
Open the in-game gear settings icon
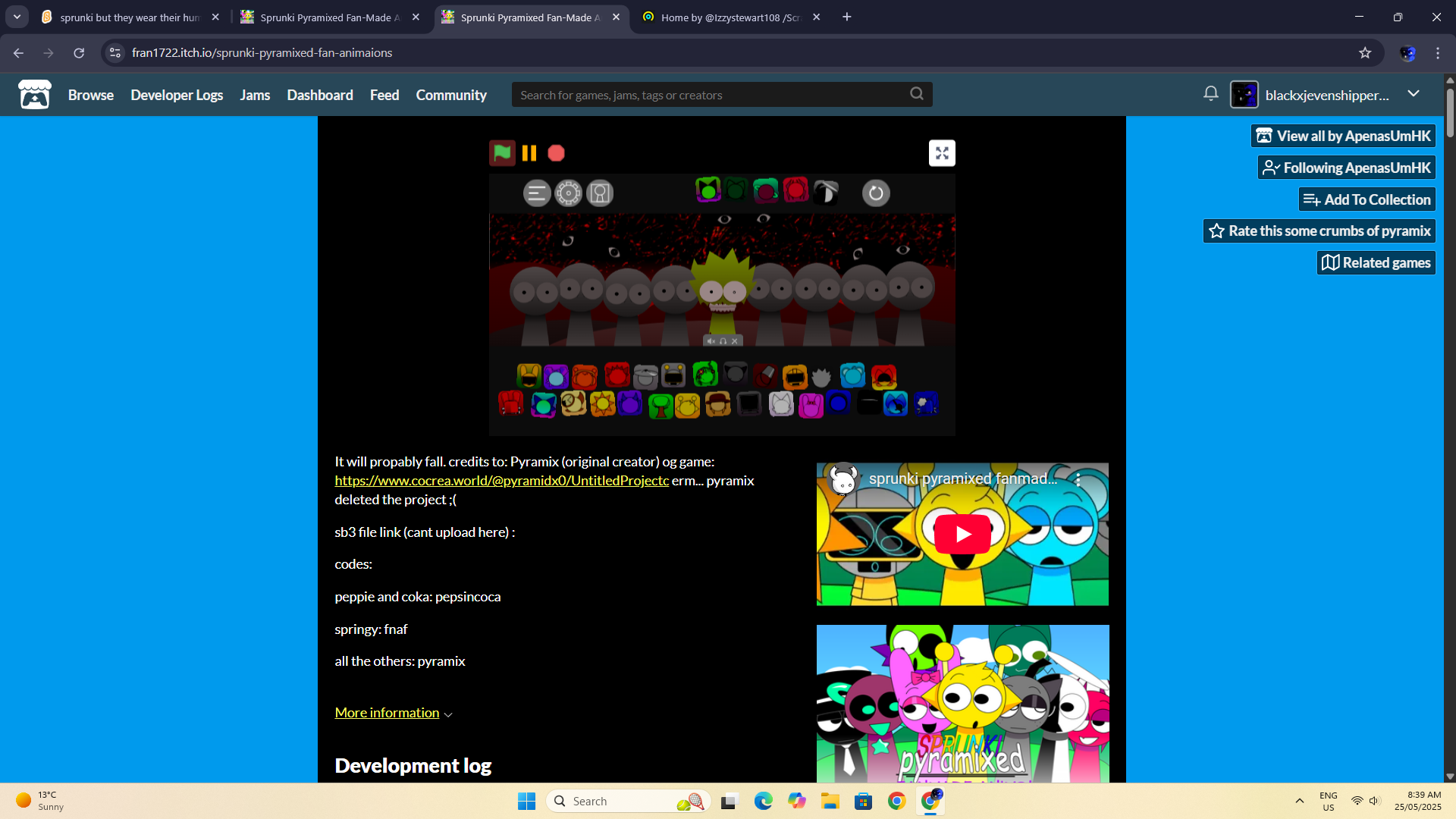pos(569,193)
